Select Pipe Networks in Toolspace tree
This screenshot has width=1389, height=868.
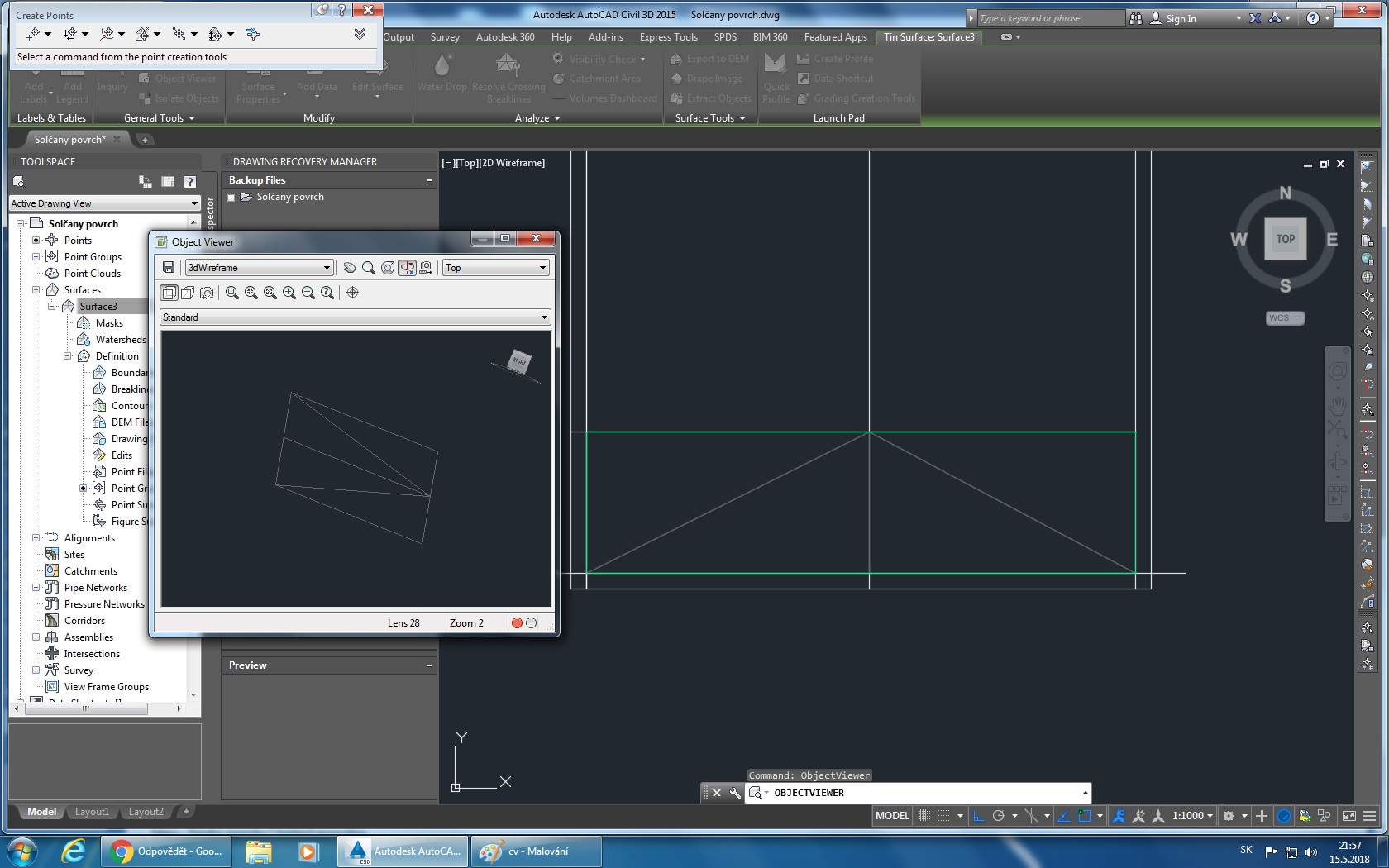click(x=96, y=587)
